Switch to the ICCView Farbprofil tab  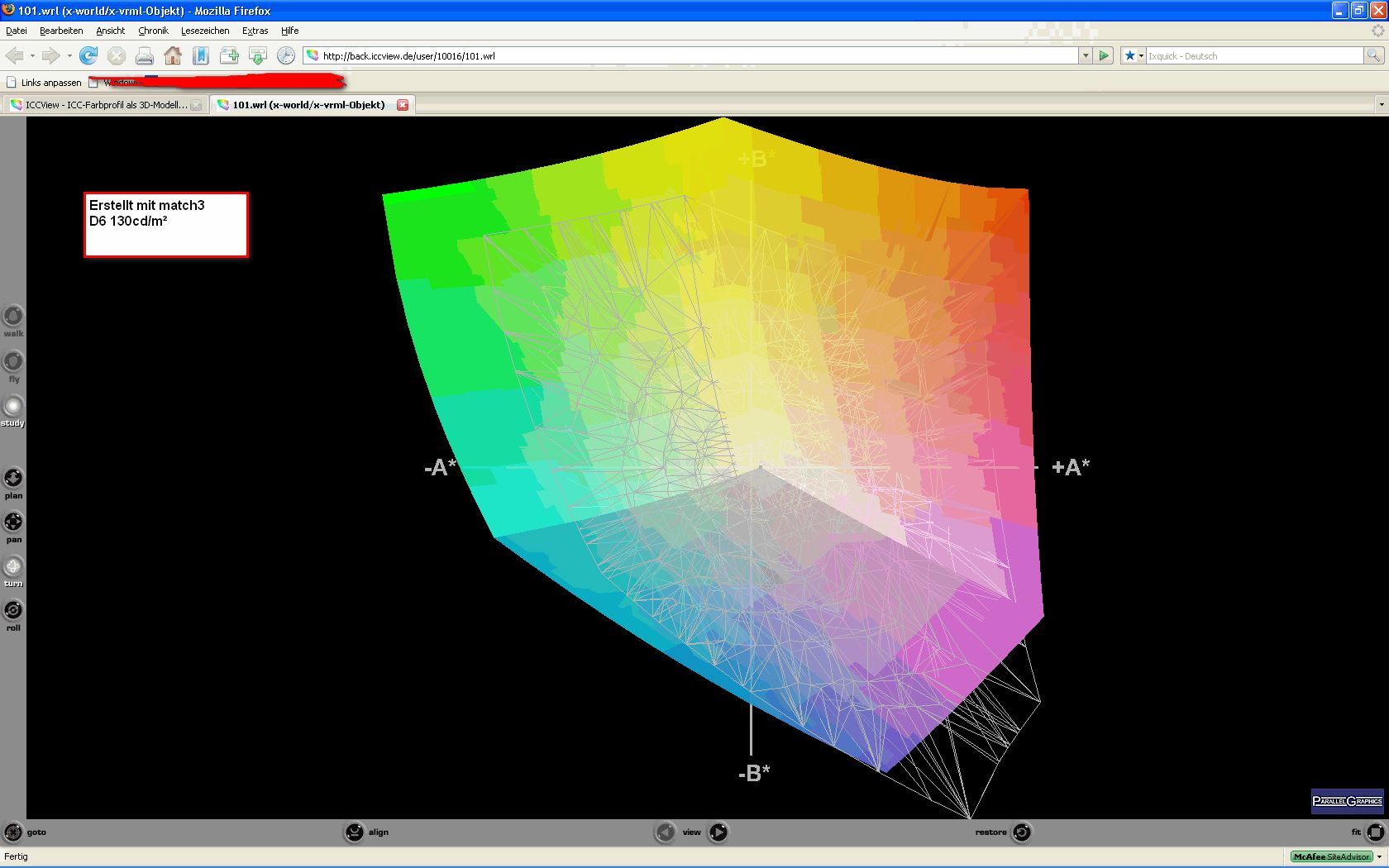pos(106,105)
